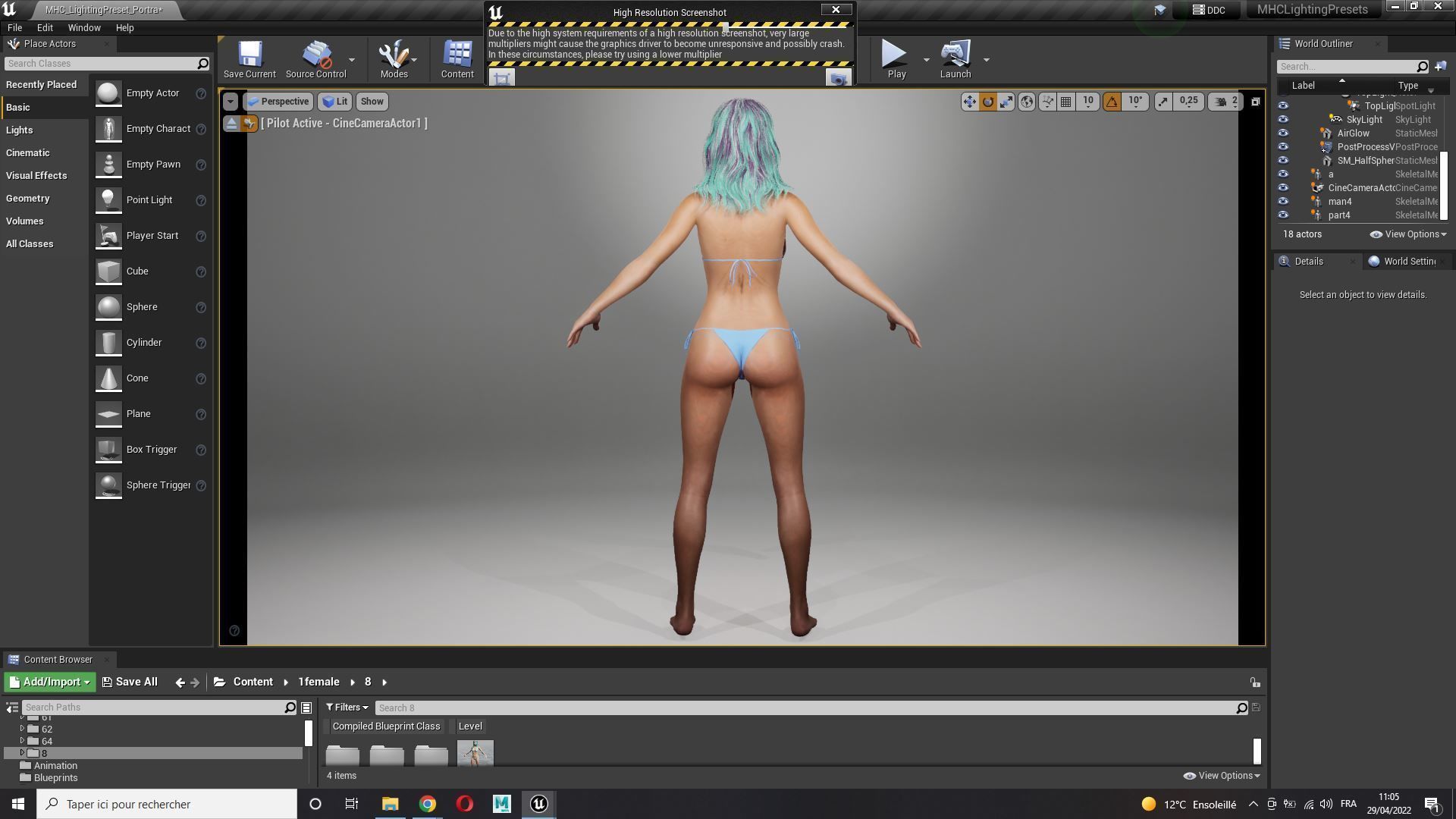Click capture screenshot camera icon
The width and height of the screenshot is (1456, 819).
tap(838, 78)
